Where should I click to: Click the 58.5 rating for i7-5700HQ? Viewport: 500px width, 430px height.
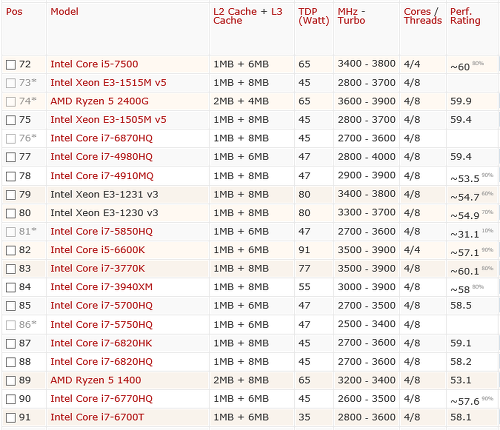[x=461, y=306]
